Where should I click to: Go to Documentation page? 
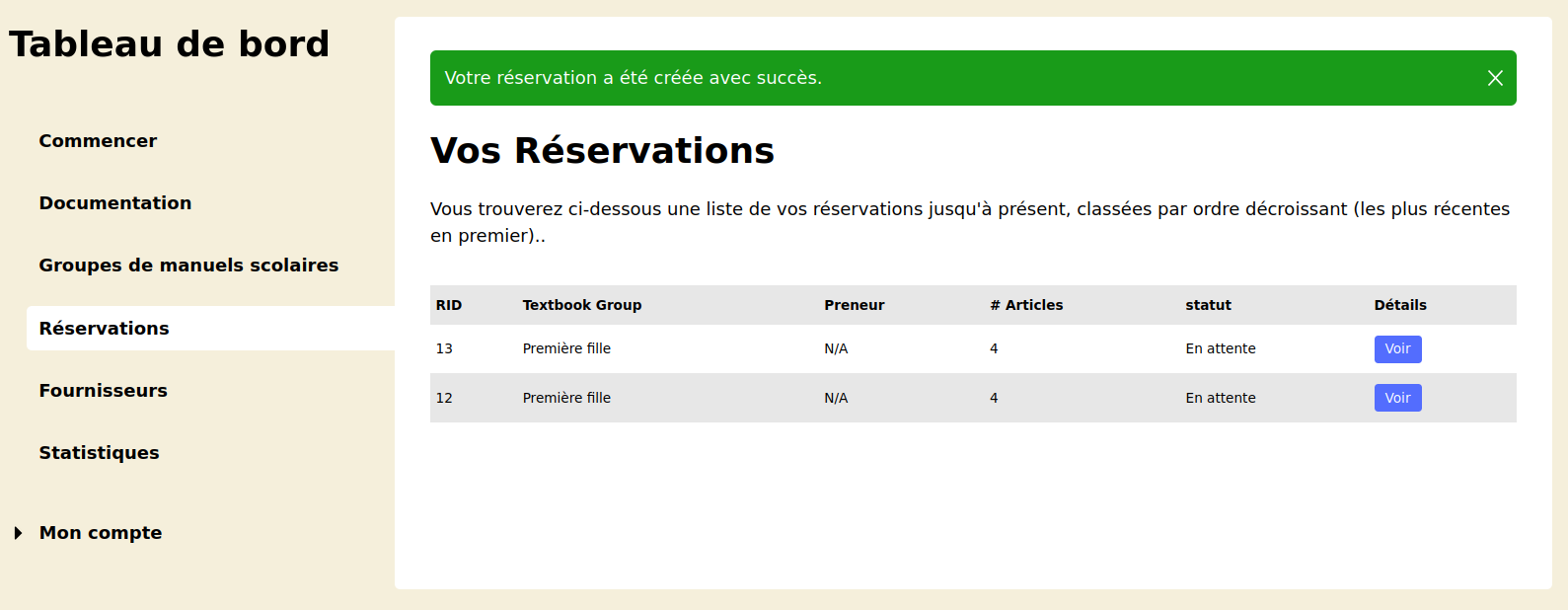[x=115, y=203]
